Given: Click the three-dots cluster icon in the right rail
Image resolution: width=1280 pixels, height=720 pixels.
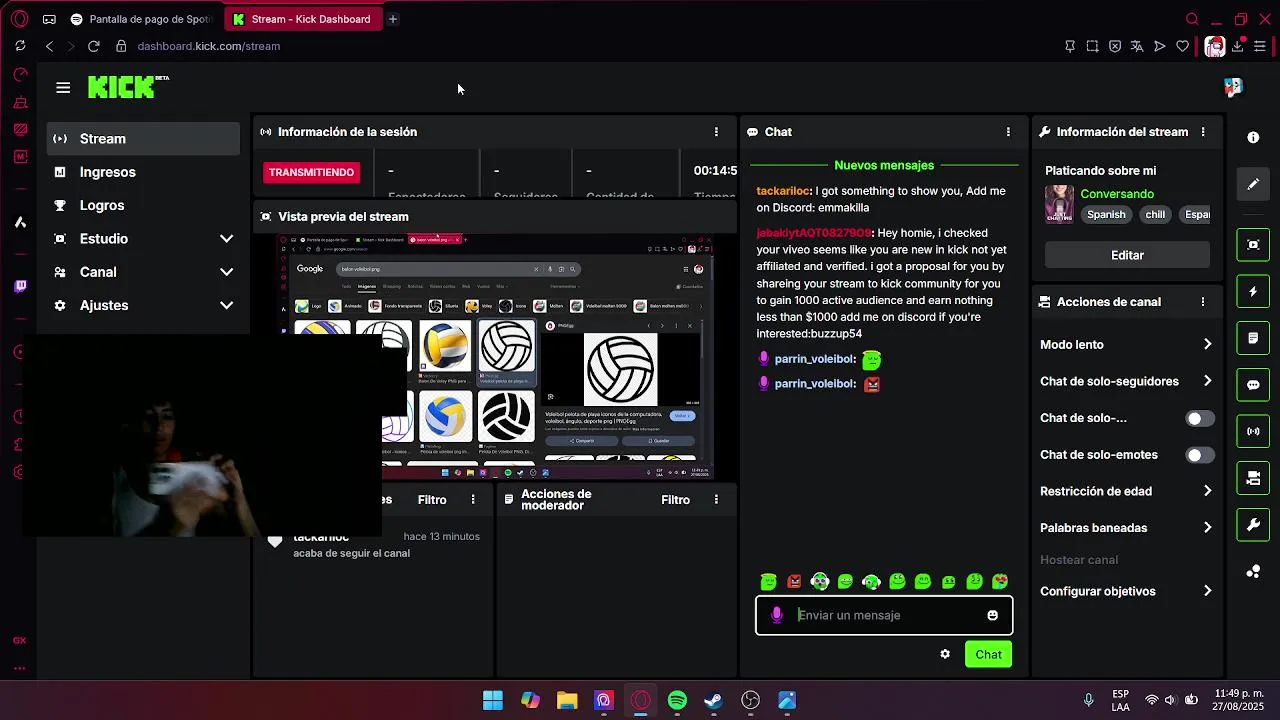Looking at the screenshot, I should coord(1253,571).
